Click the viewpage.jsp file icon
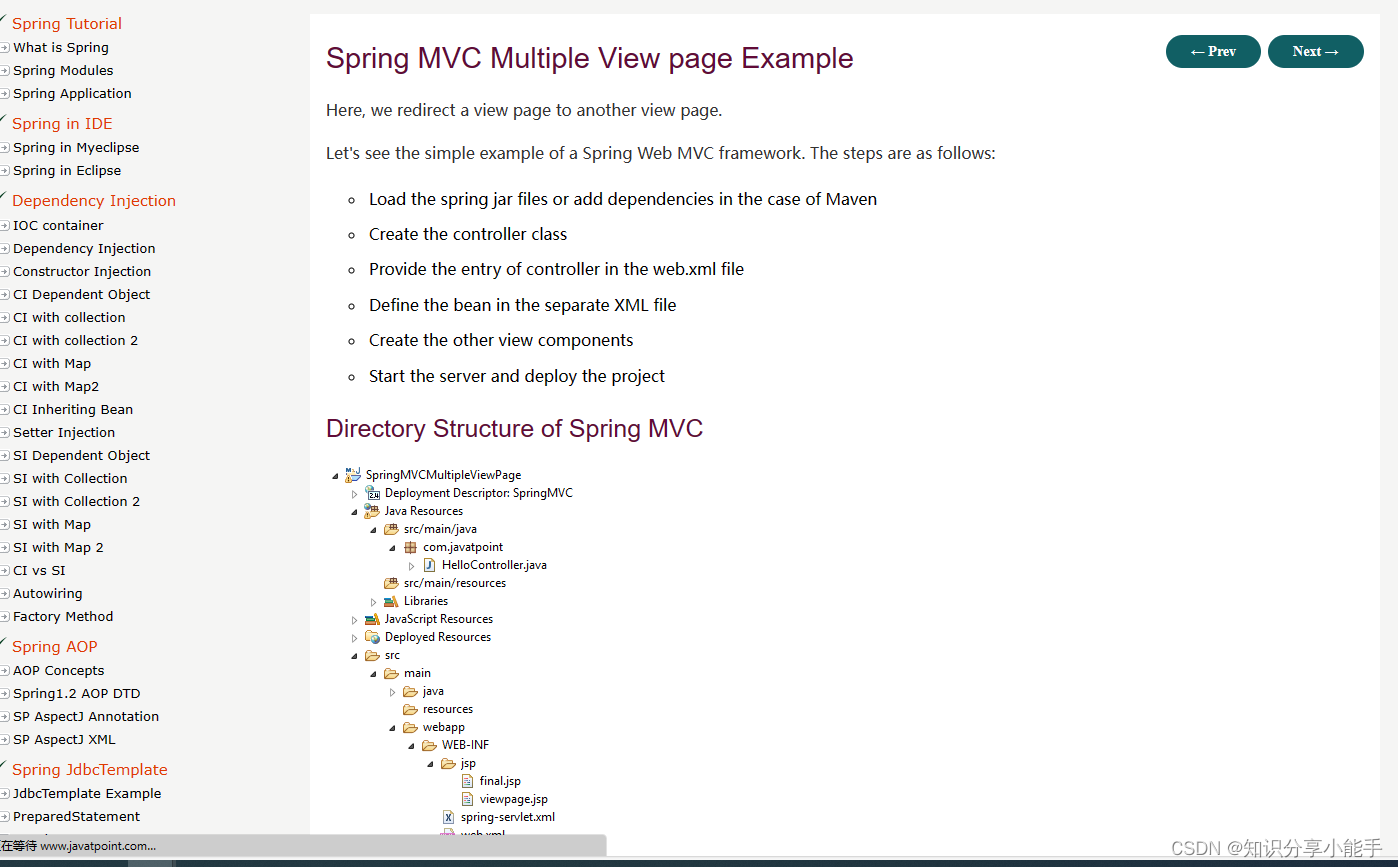The image size is (1398, 867). coord(467,799)
